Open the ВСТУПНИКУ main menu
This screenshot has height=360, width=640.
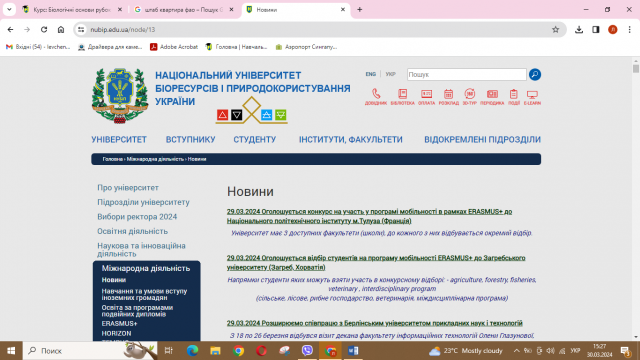click(190, 140)
